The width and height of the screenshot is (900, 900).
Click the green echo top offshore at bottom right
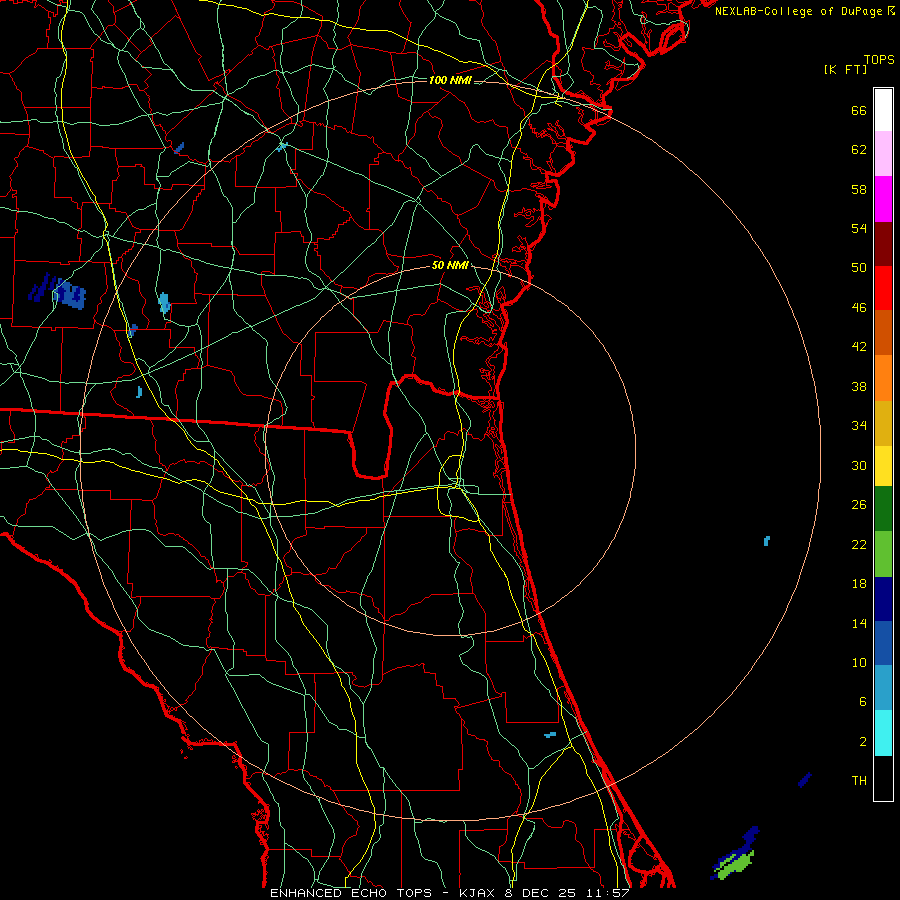pos(735,866)
